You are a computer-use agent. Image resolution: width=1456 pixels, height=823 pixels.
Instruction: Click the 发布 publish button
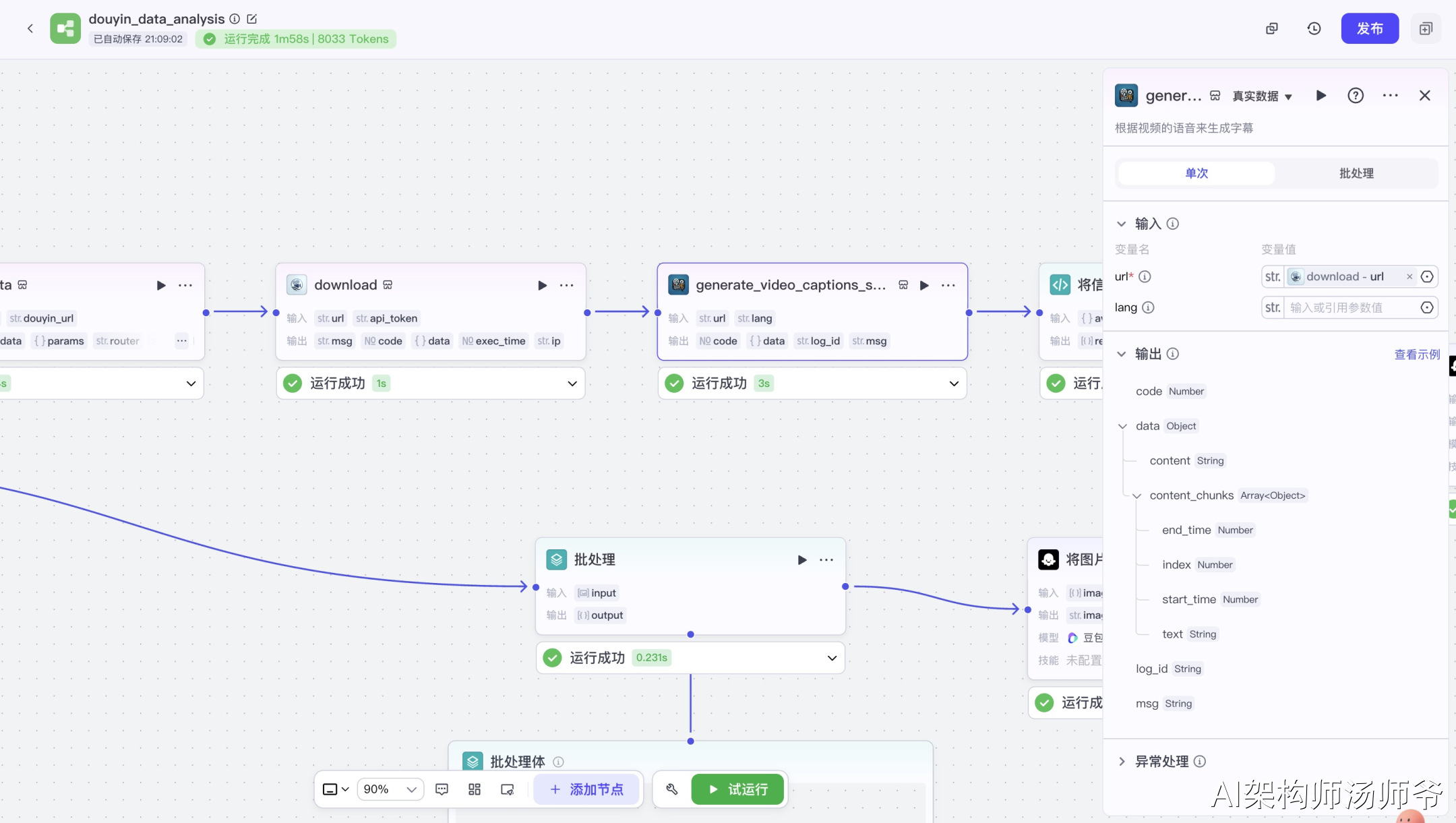(x=1370, y=28)
